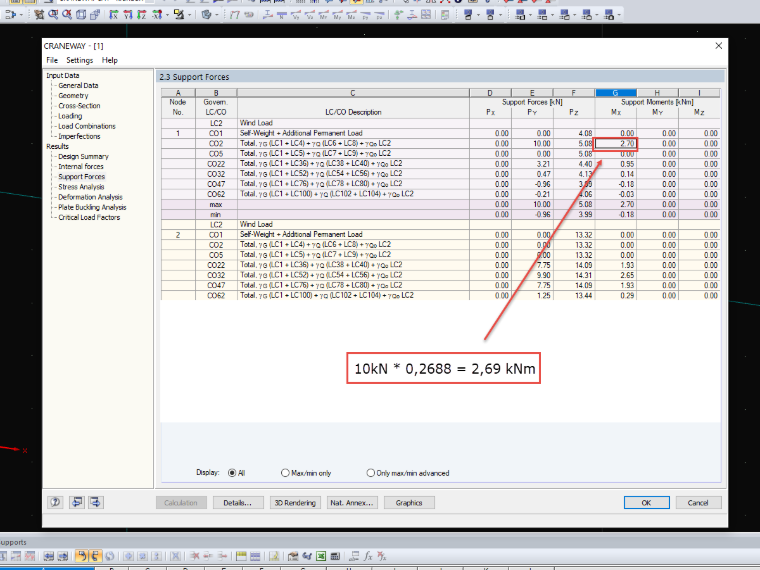Close the CRANEWAY dialog with the X button
Viewport: 760px width, 570px height.
718,46
